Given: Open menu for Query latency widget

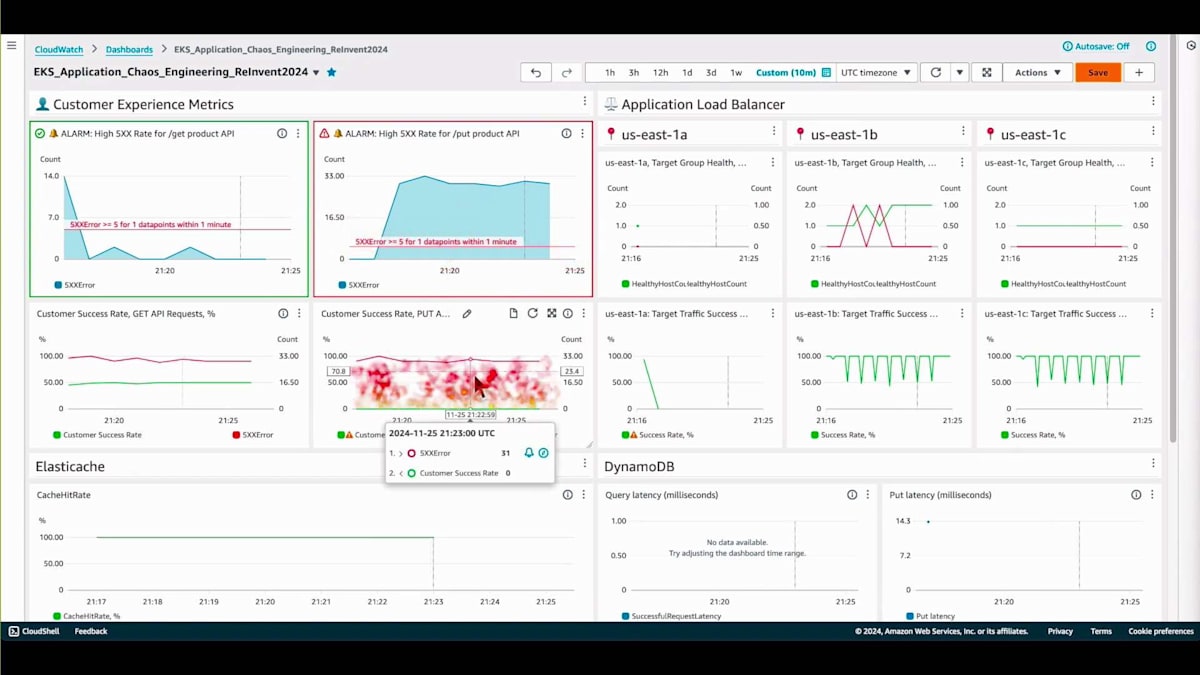Looking at the screenshot, I should [x=868, y=494].
